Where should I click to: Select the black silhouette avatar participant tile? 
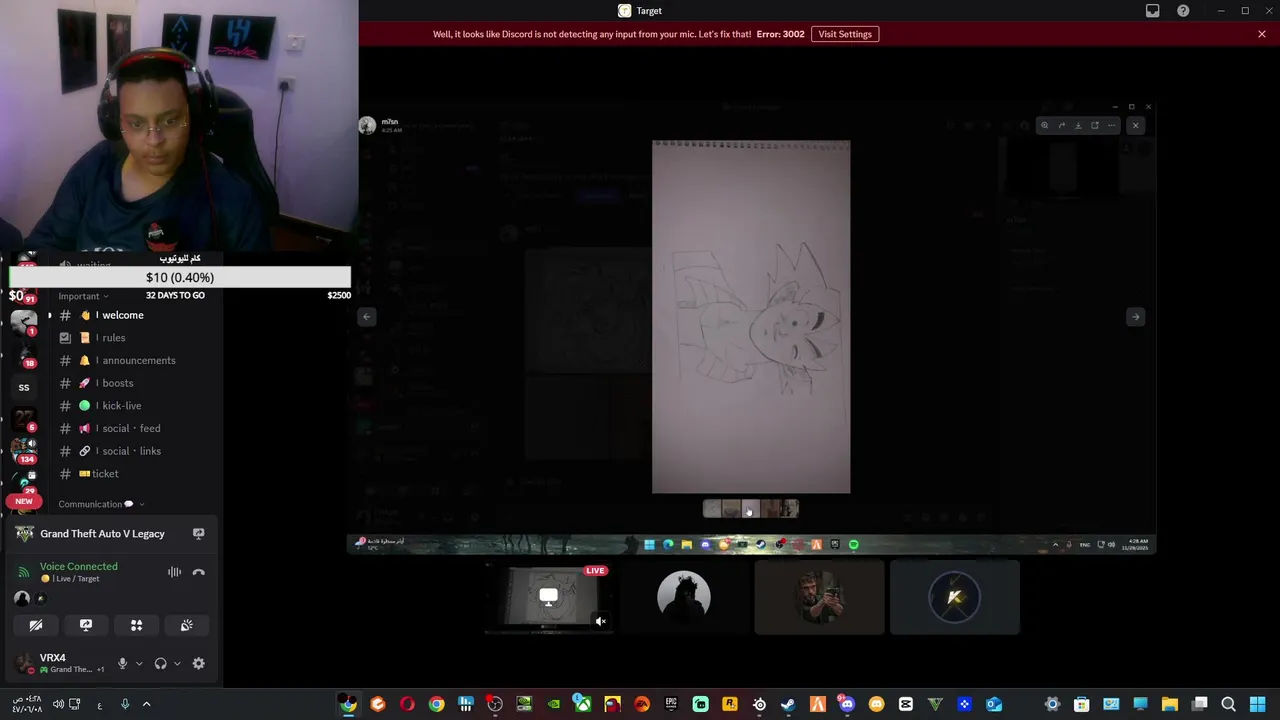pyautogui.click(x=684, y=598)
